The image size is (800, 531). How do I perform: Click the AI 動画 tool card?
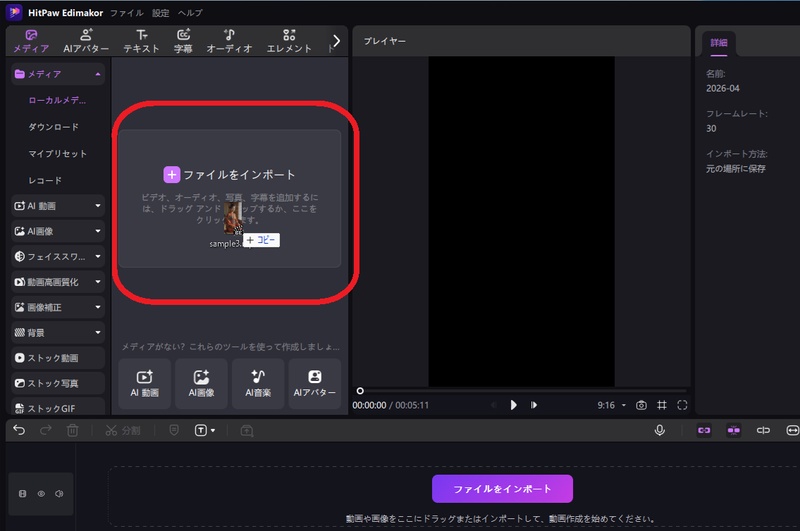(x=144, y=384)
